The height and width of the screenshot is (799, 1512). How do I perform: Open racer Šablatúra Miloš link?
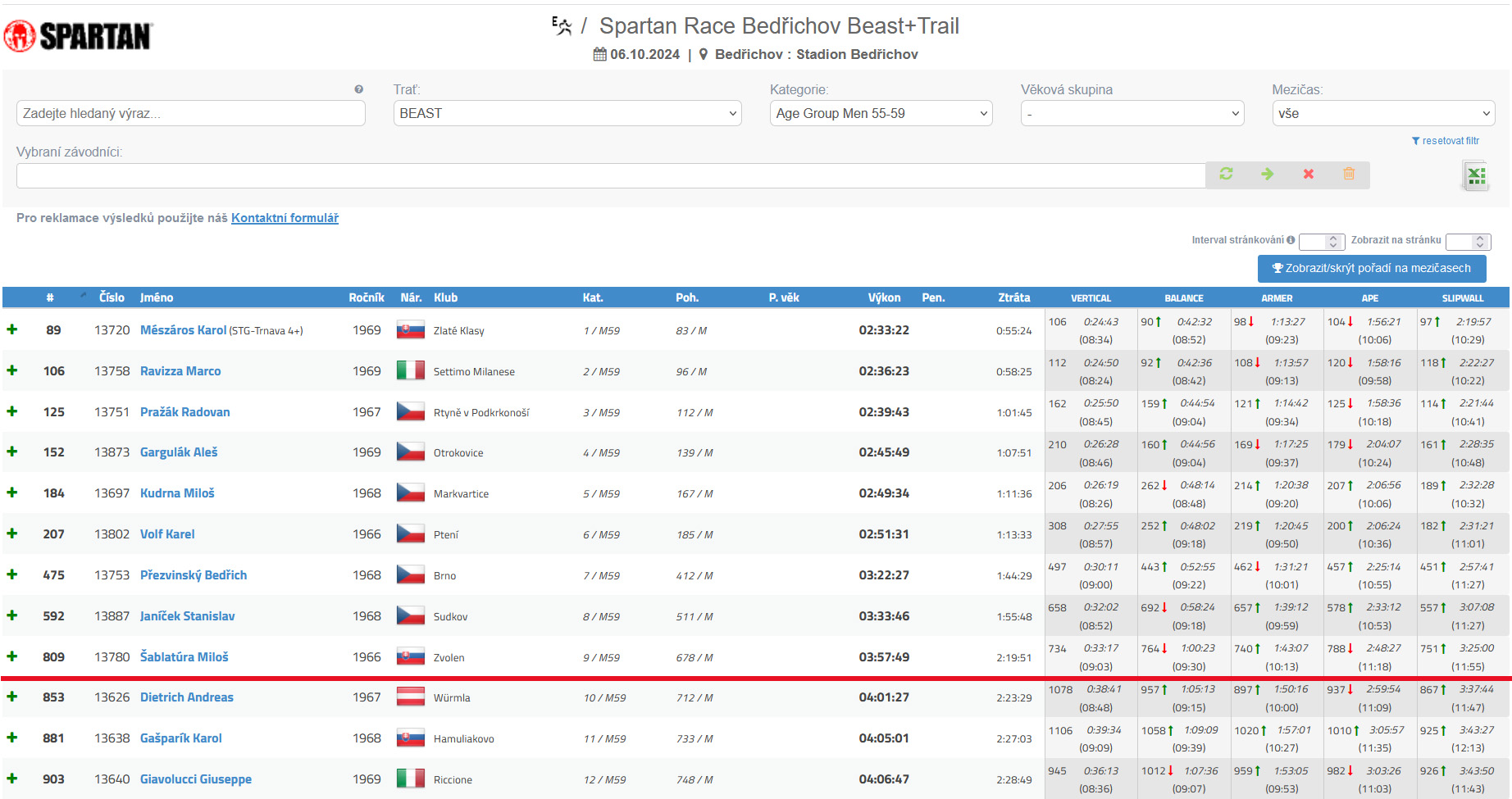(x=184, y=656)
